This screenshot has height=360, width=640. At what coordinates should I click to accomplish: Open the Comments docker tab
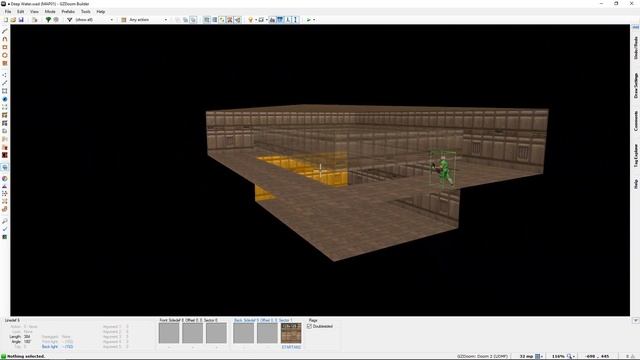pyautogui.click(x=636, y=121)
